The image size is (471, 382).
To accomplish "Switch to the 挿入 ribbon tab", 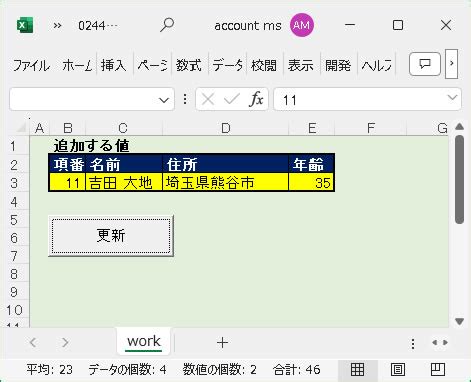I will pos(114,65).
